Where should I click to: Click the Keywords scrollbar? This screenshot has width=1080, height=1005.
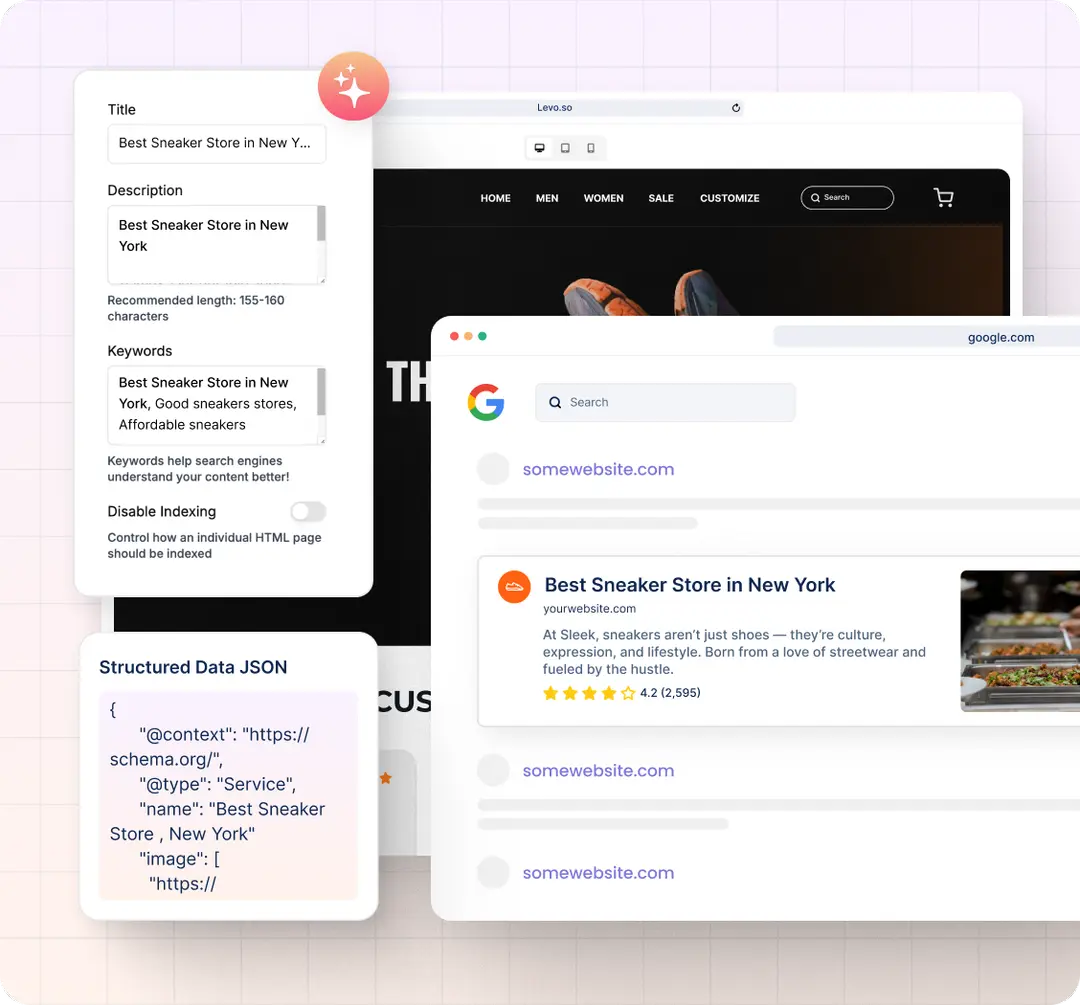click(321, 391)
